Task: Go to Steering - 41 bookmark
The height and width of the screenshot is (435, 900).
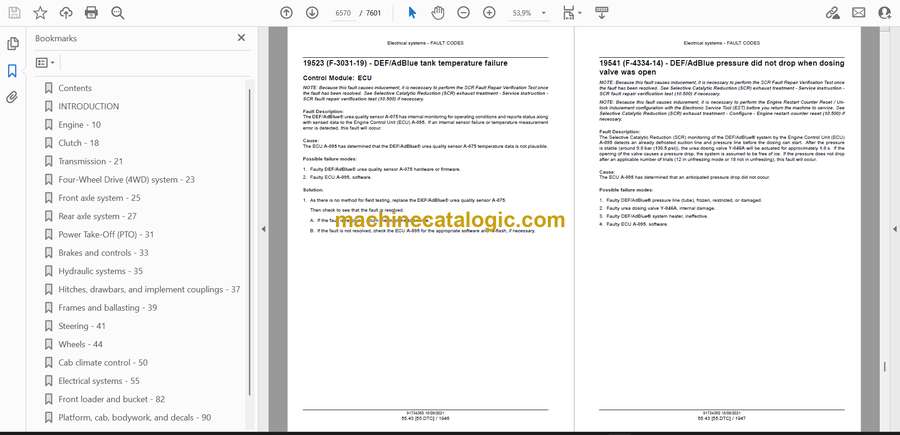Action: tap(82, 326)
